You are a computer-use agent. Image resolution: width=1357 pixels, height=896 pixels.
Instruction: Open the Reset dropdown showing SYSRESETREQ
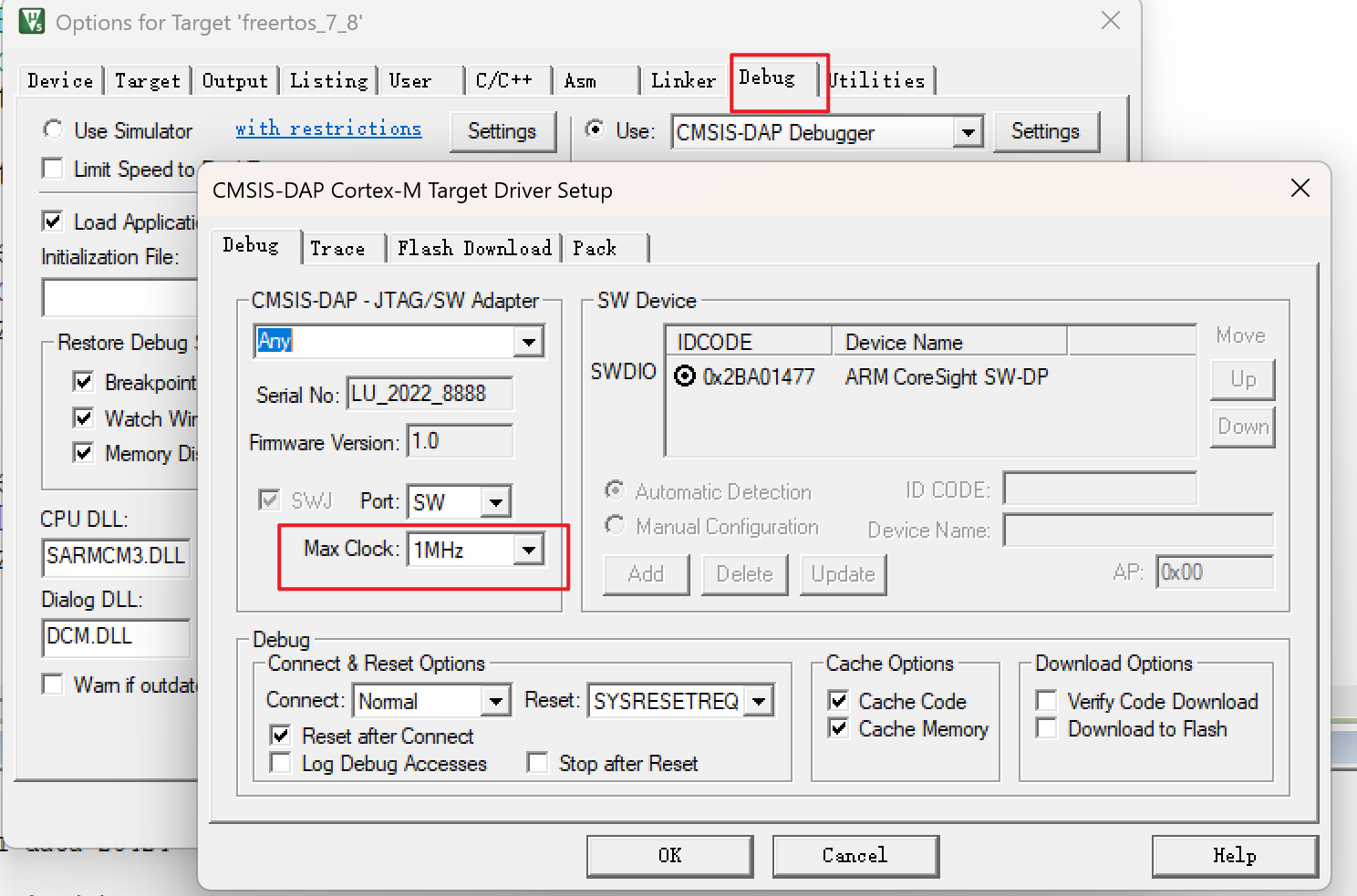(758, 700)
